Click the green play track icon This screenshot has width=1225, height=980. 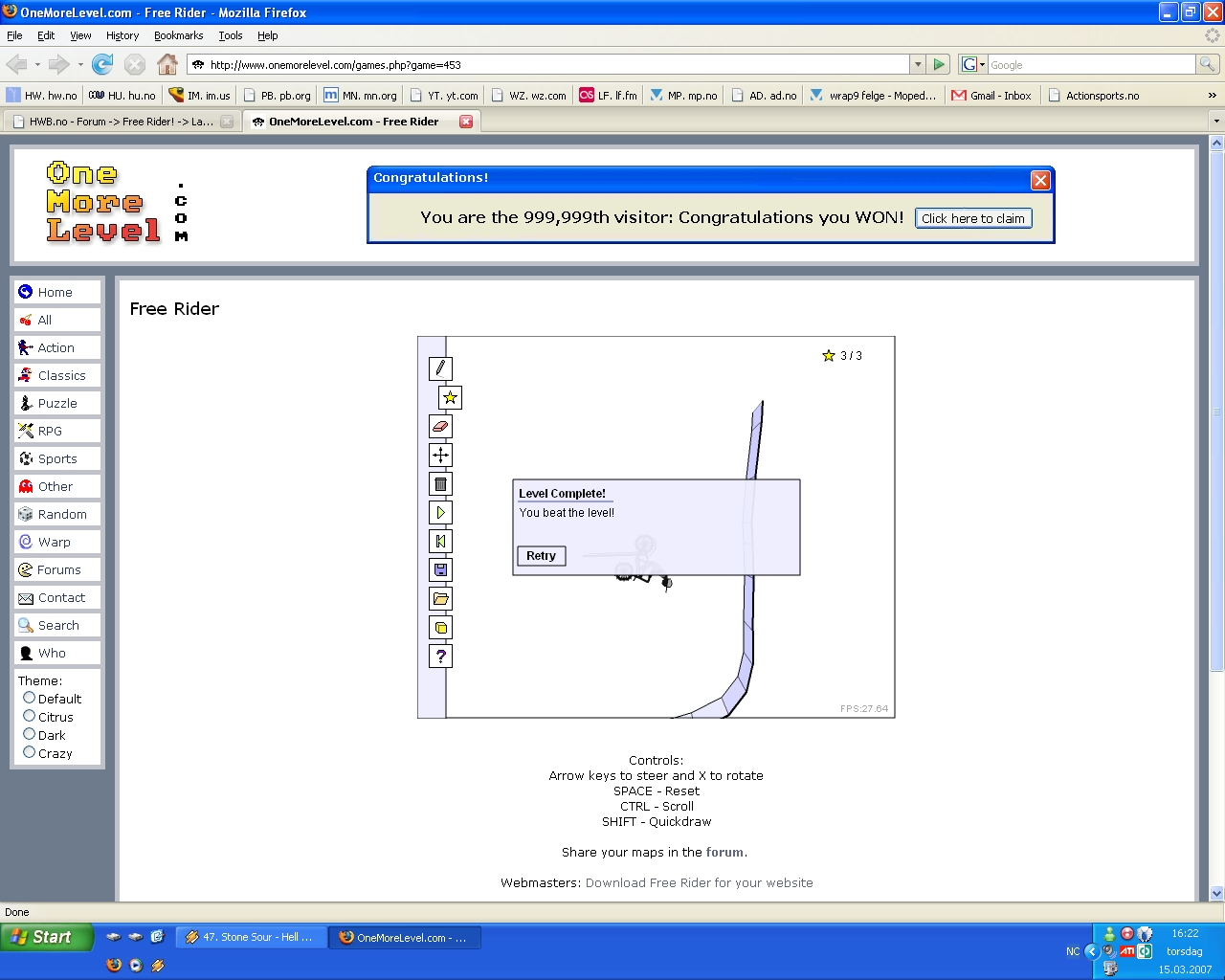coord(440,512)
